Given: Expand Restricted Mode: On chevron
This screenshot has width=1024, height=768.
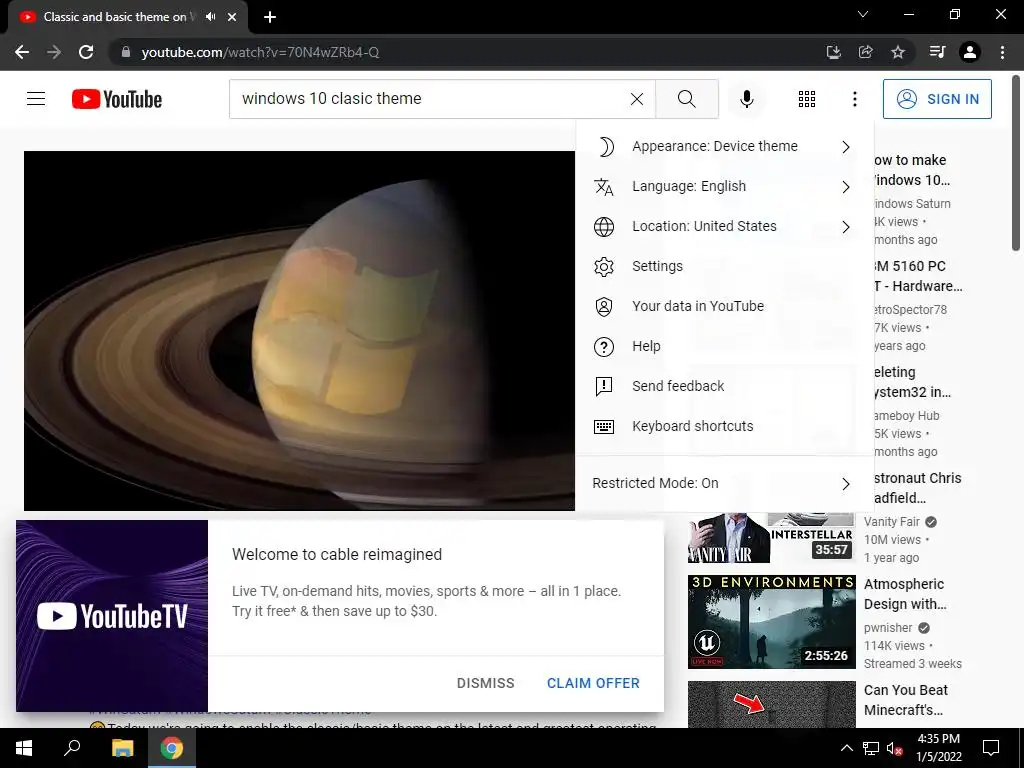Looking at the screenshot, I should click(846, 484).
